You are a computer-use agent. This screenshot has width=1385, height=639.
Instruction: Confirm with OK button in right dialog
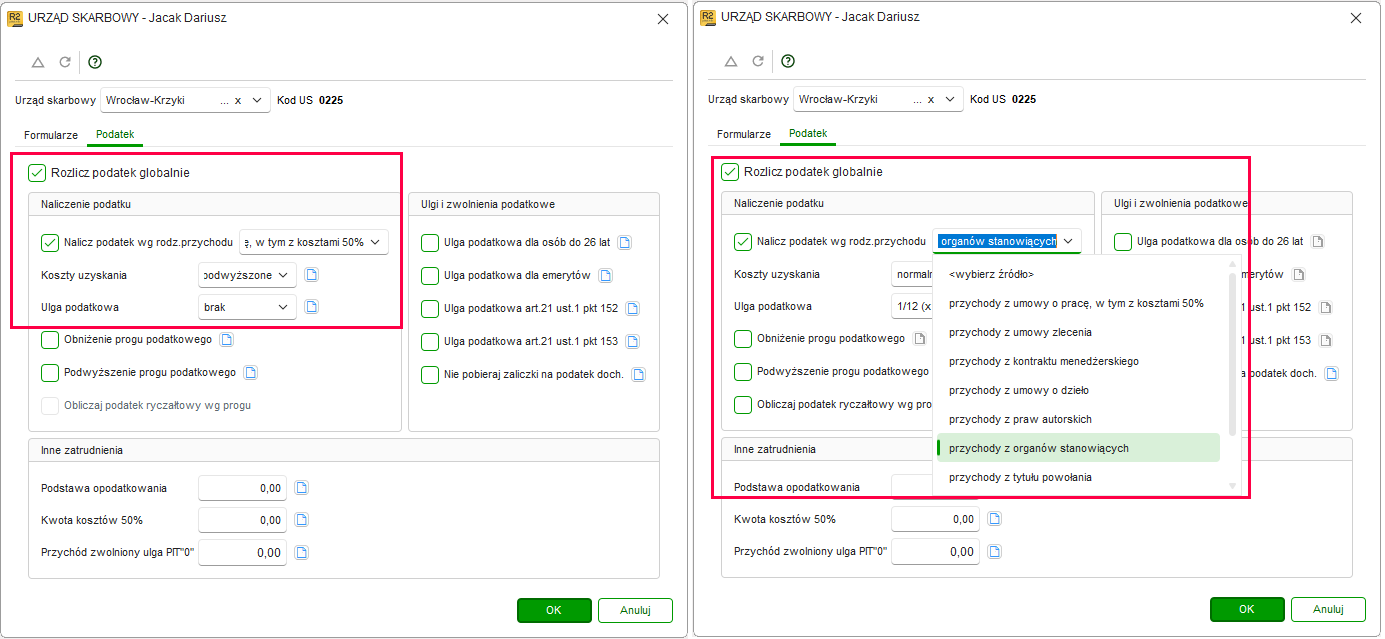[1247, 609]
